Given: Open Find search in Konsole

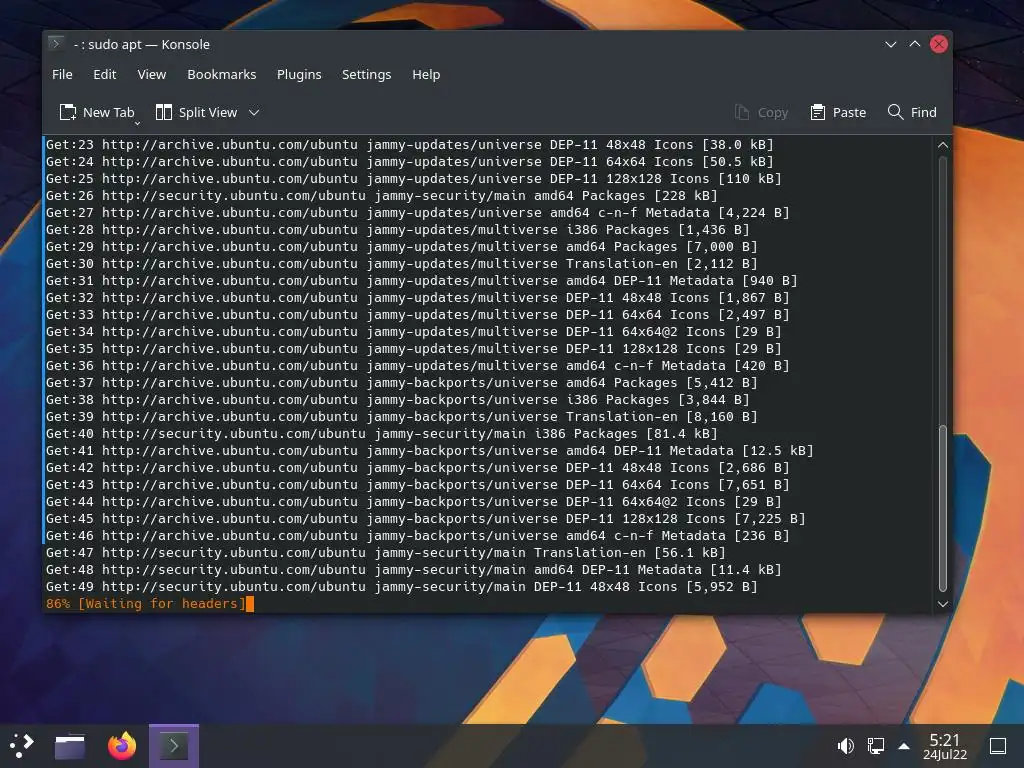Looking at the screenshot, I should click(912, 112).
